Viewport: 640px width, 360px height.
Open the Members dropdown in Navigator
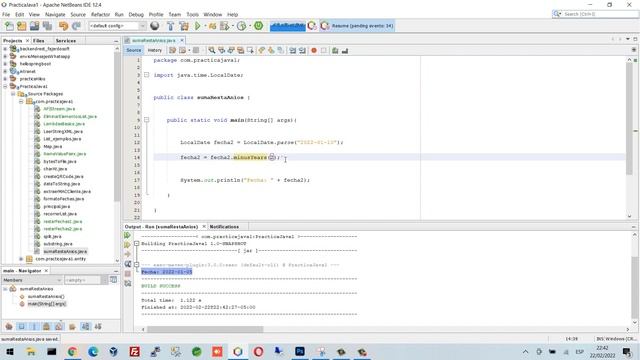(32, 280)
